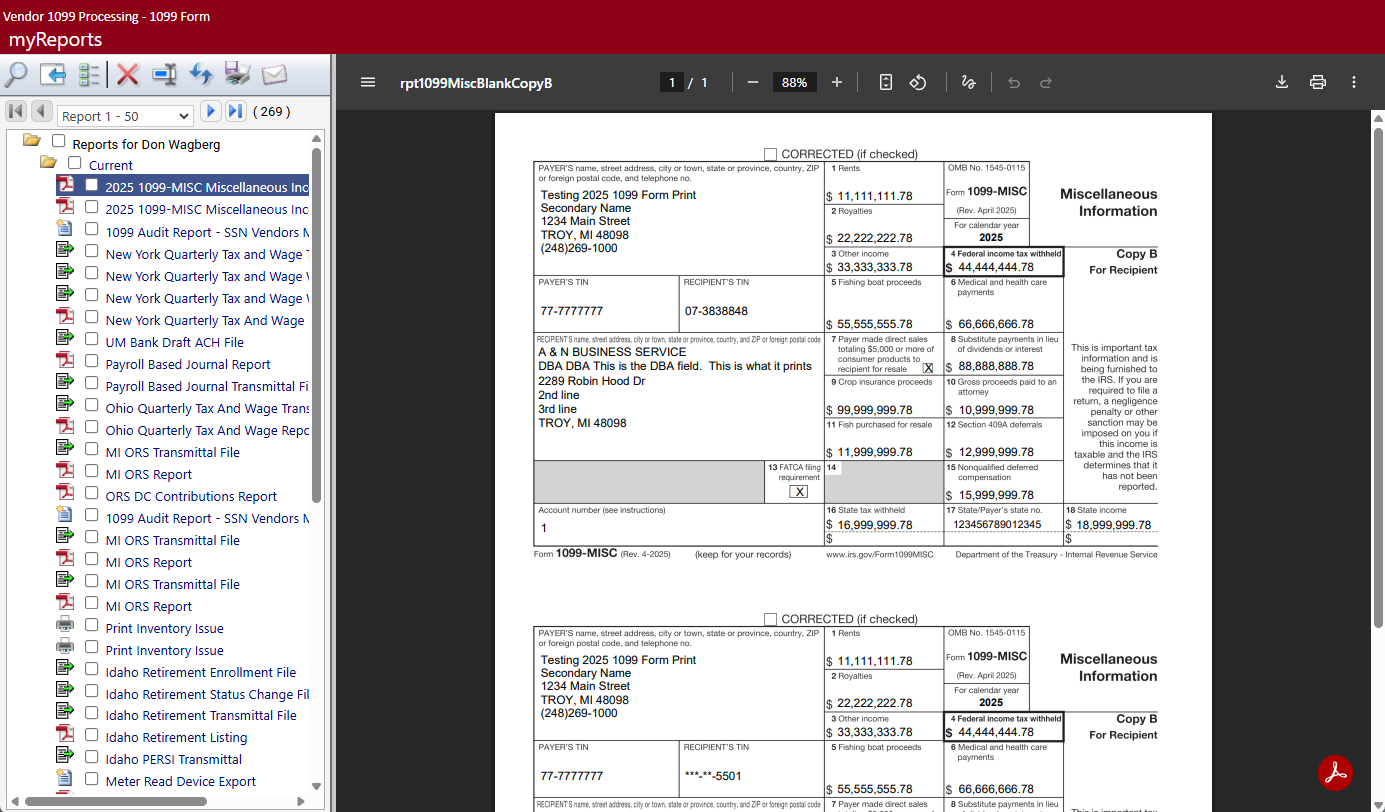1385x812 pixels.
Task: Click the rename report icon
Action: pyautogui.click(x=164, y=75)
